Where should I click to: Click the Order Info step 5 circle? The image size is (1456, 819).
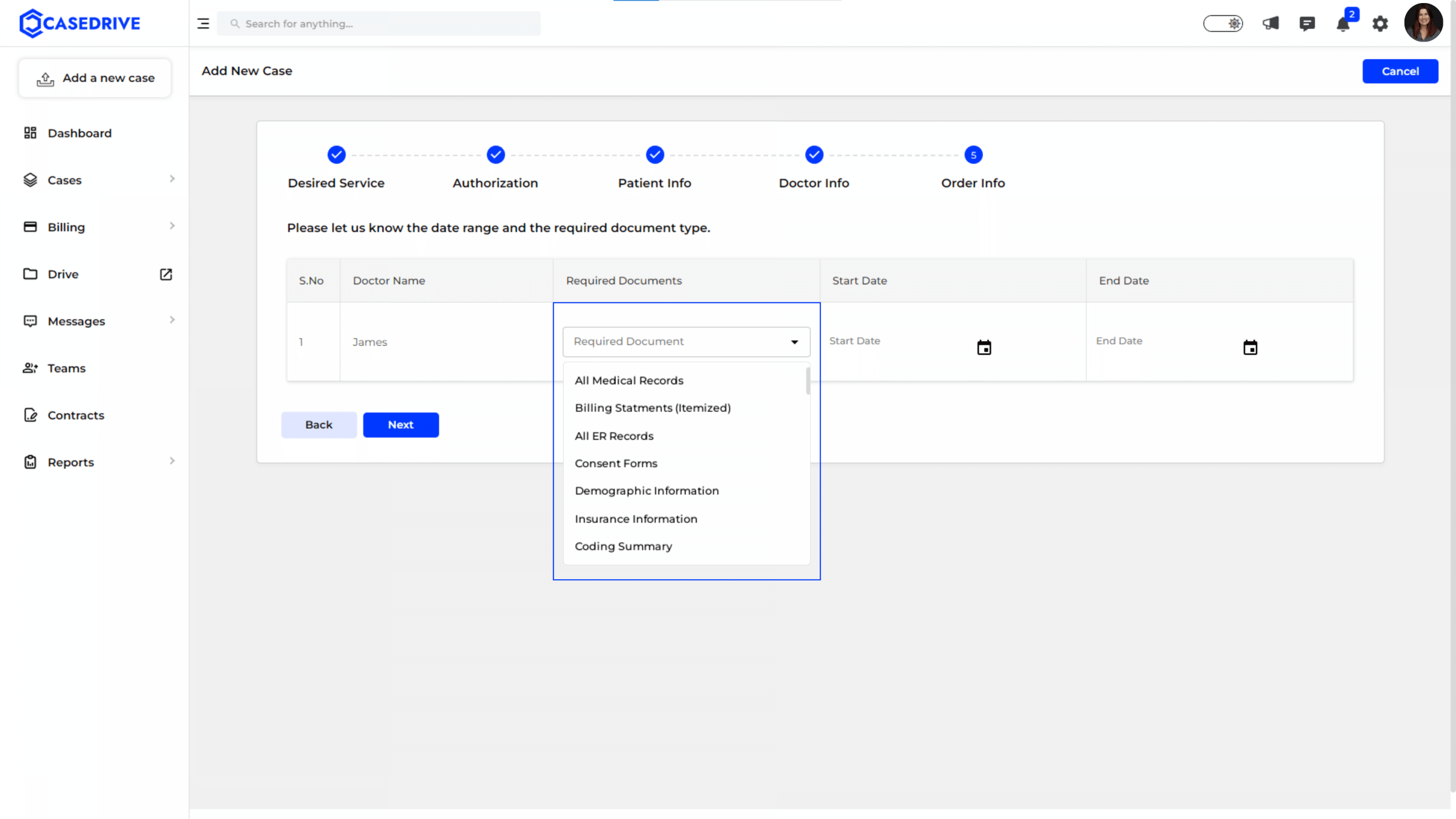tap(973, 154)
